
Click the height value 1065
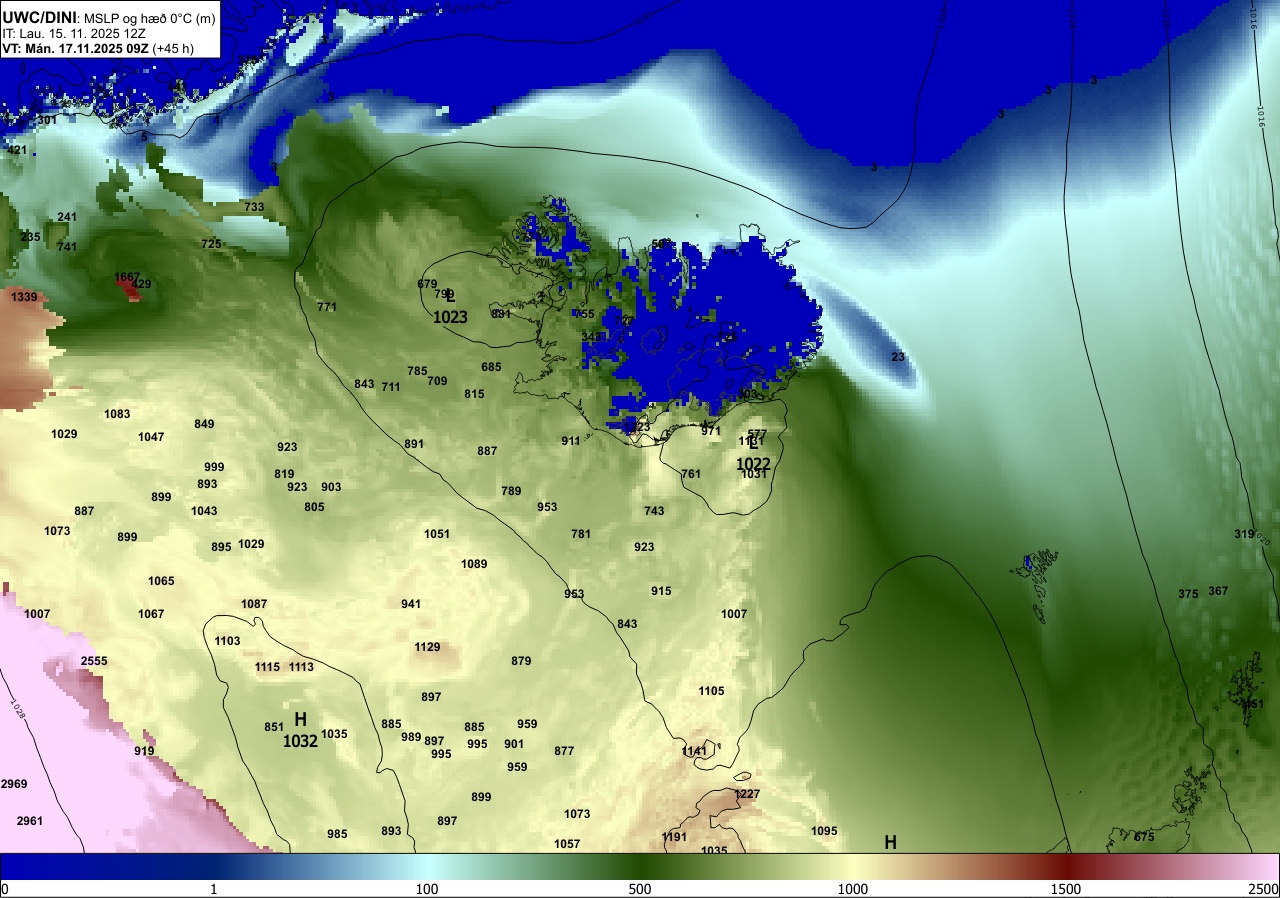(161, 581)
